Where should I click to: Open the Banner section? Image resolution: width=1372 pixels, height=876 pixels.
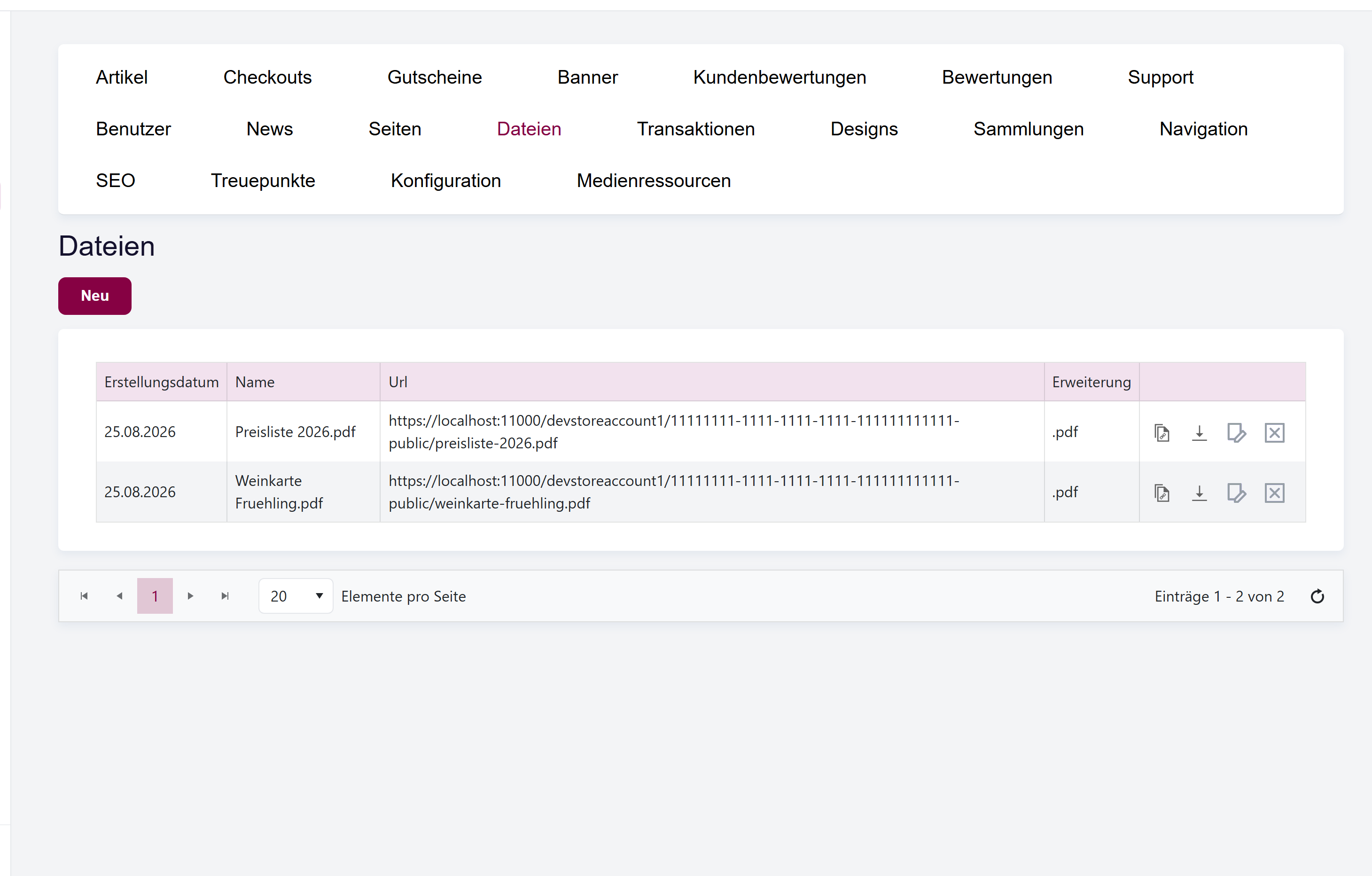[x=587, y=77]
